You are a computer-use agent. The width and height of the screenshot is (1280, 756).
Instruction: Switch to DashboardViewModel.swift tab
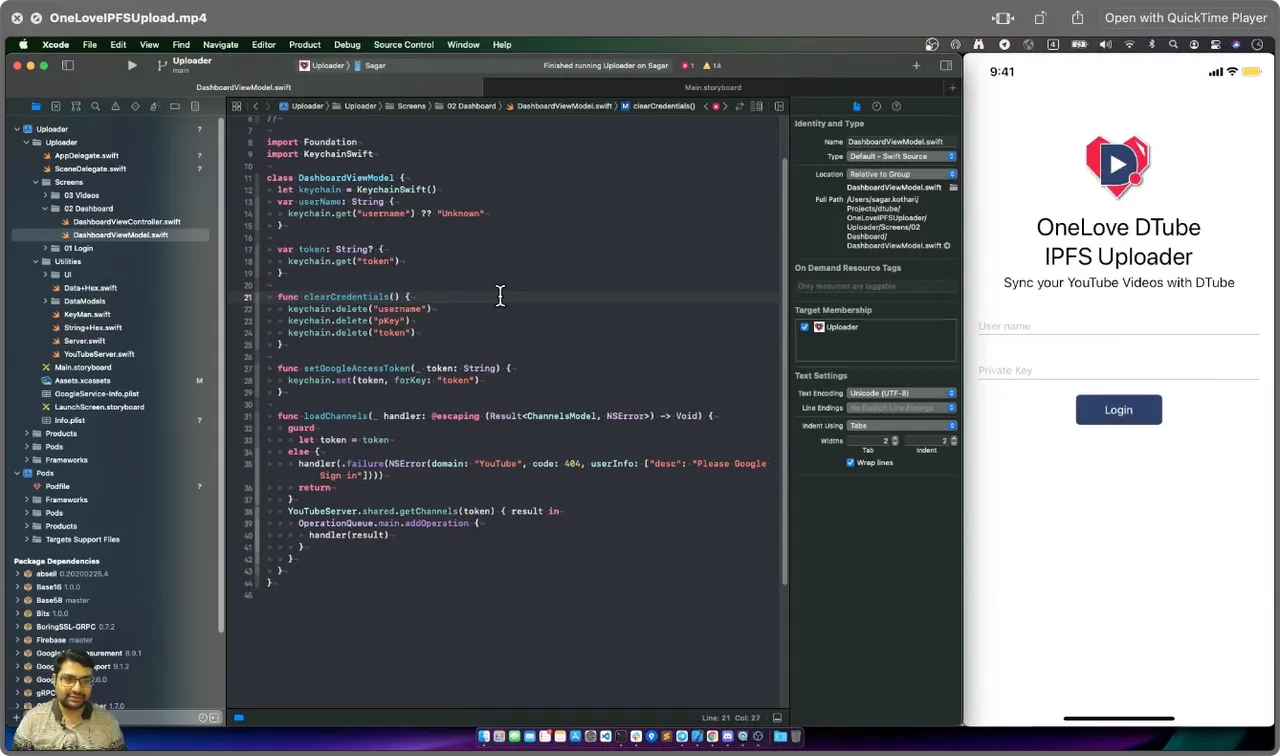(243, 88)
